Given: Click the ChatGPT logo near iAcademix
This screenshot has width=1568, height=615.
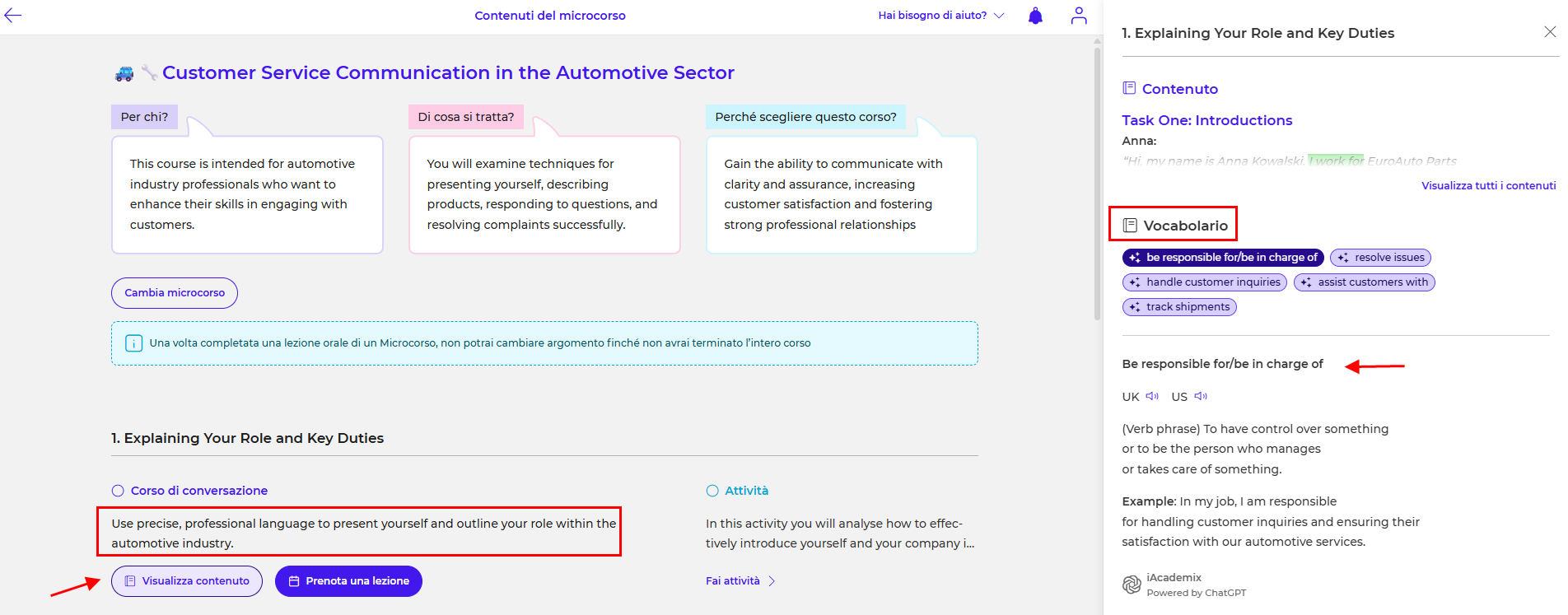Looking at the screenshot, I should pos(1132,585).
